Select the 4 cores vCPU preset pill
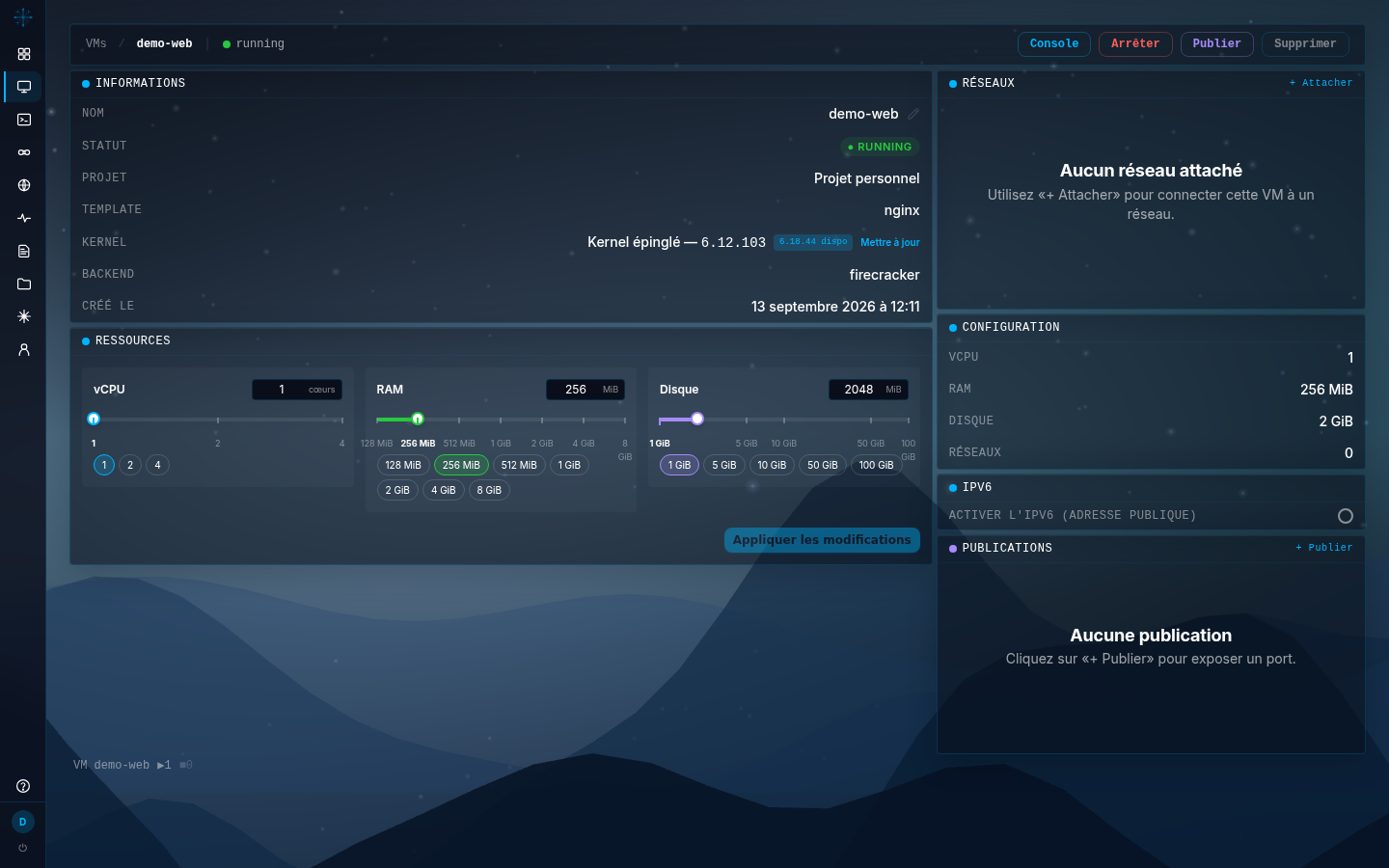Screen dimensions: 1389x868 point(158,465)
